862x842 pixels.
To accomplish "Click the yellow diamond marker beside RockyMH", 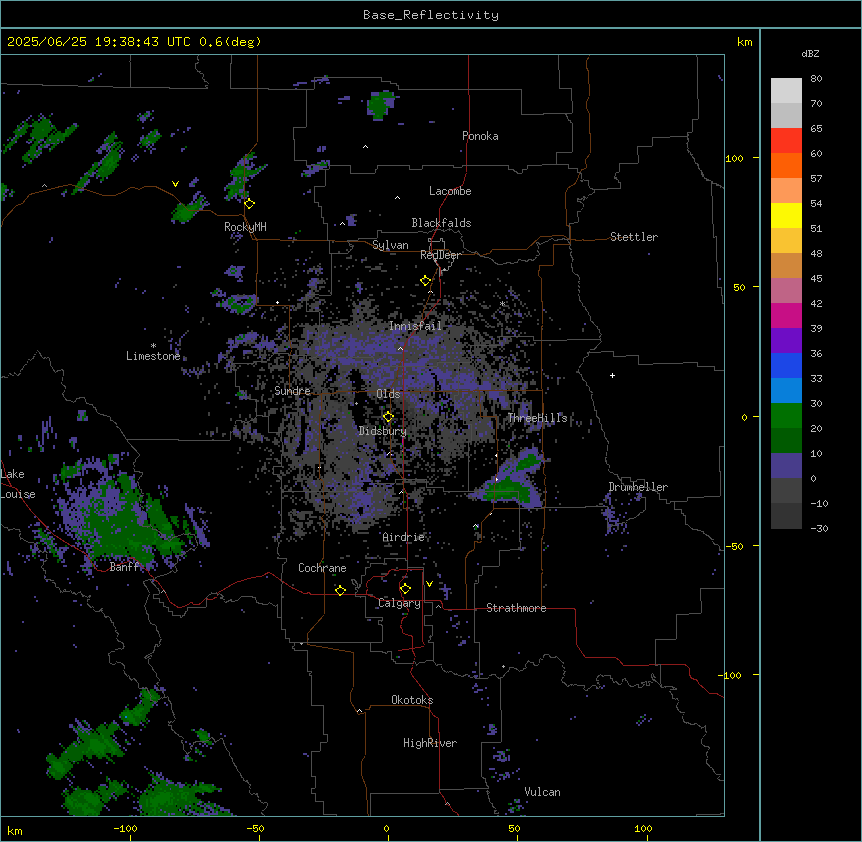I will (250, 204).
